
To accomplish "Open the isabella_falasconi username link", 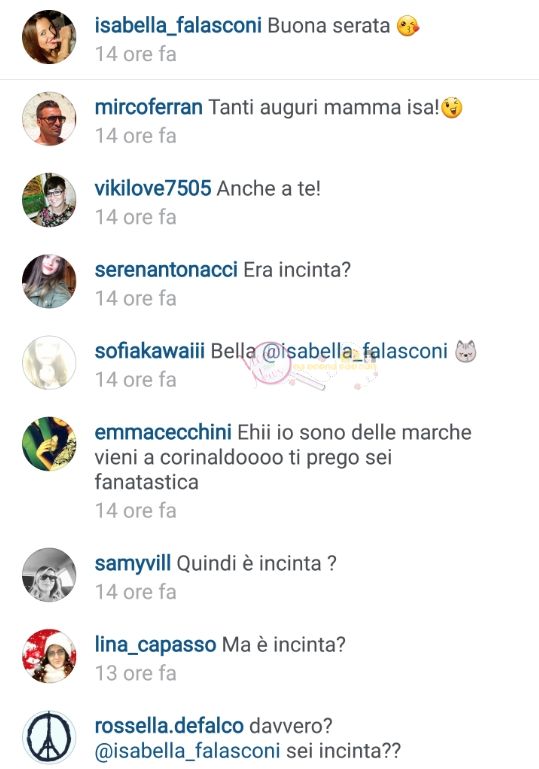I will pos(178,26).
